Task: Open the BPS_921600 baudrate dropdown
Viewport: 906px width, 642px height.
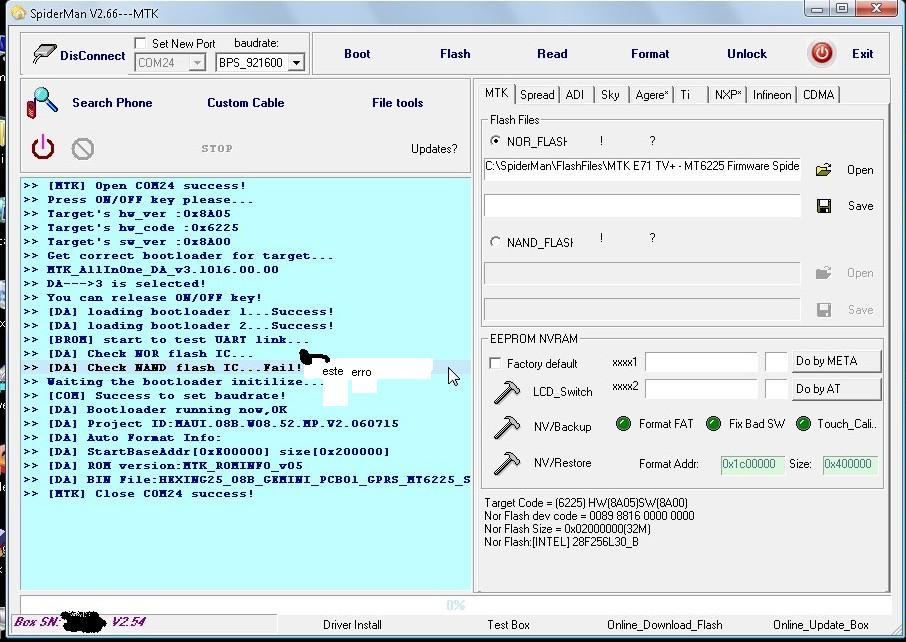Action: [x=296, y=62]
